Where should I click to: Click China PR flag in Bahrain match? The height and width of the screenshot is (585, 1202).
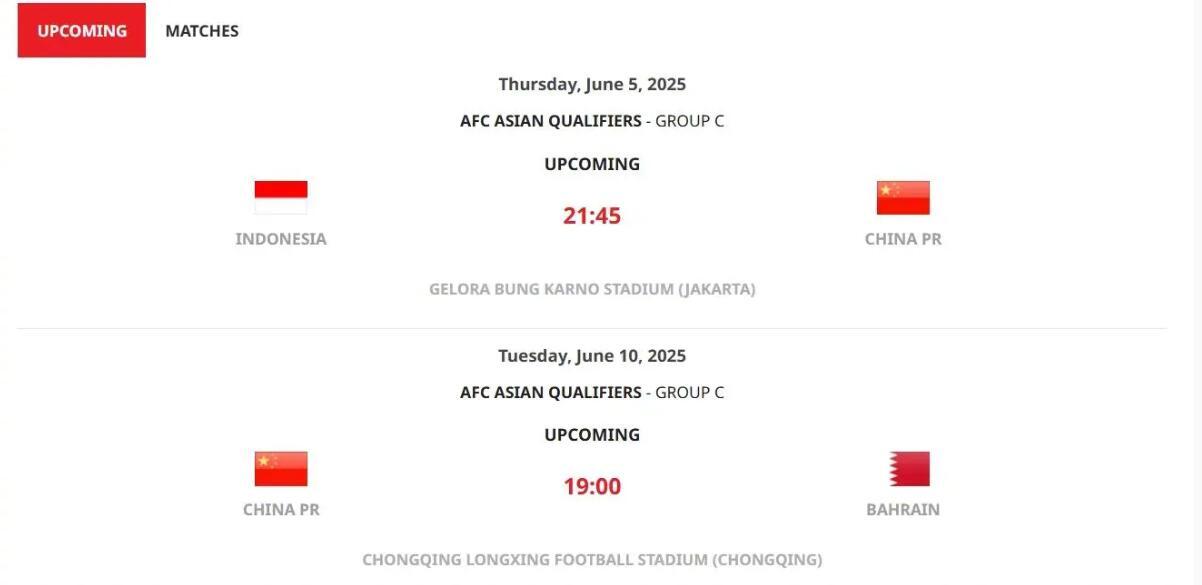tap(281, 469)
